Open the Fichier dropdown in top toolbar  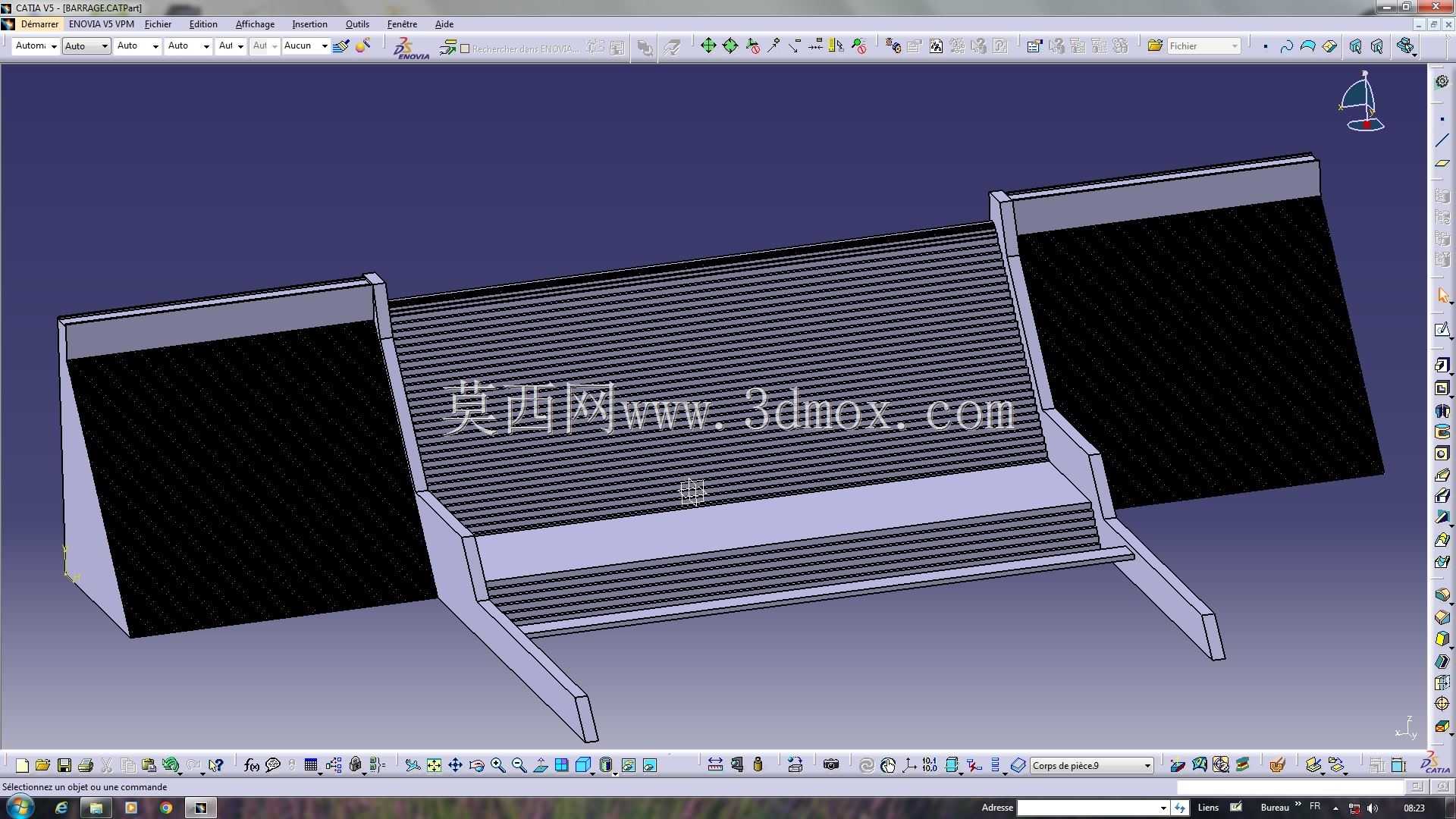(x=1203, y=45)
